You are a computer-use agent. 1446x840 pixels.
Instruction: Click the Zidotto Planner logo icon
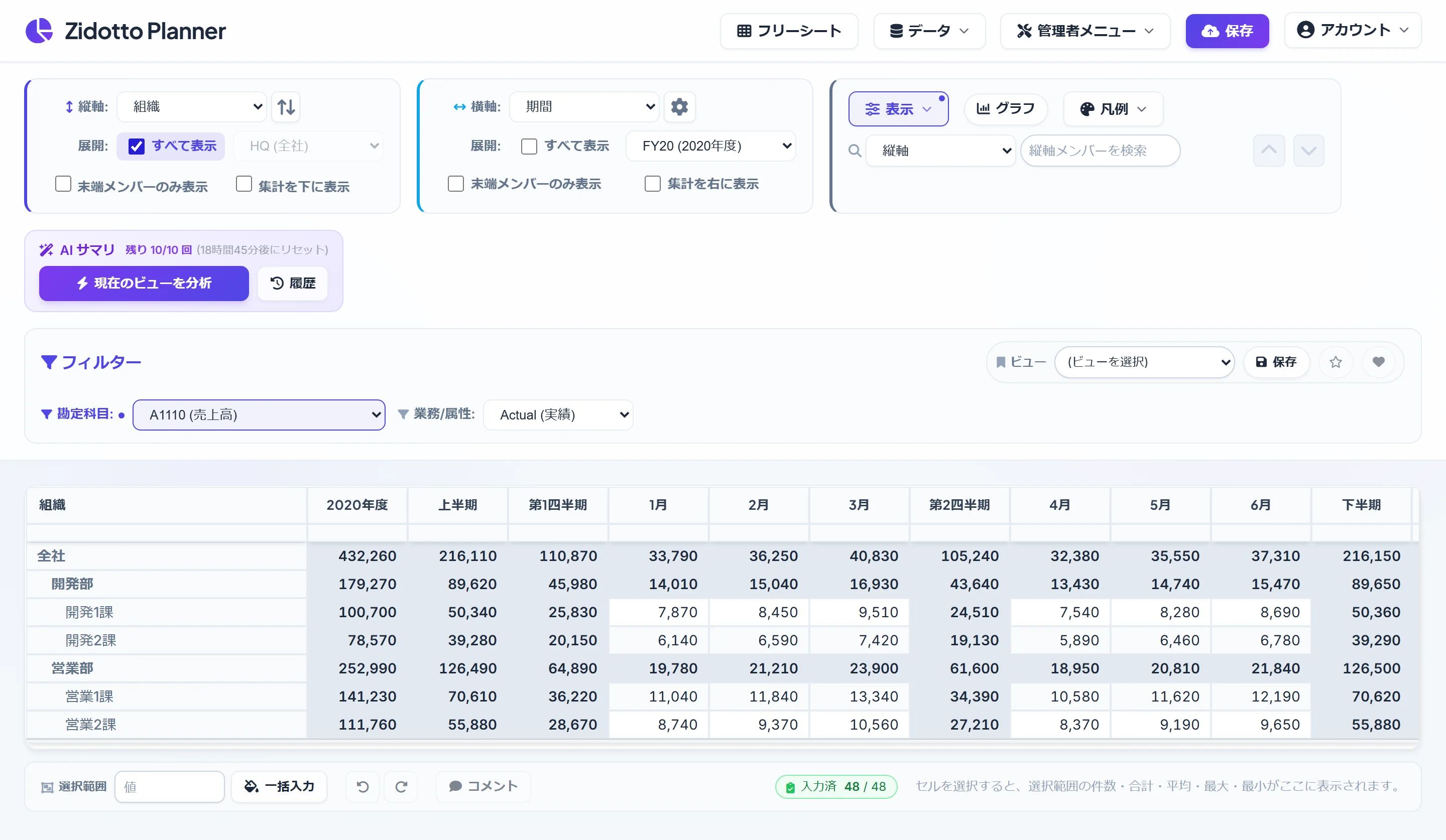[x=39, y=31]
